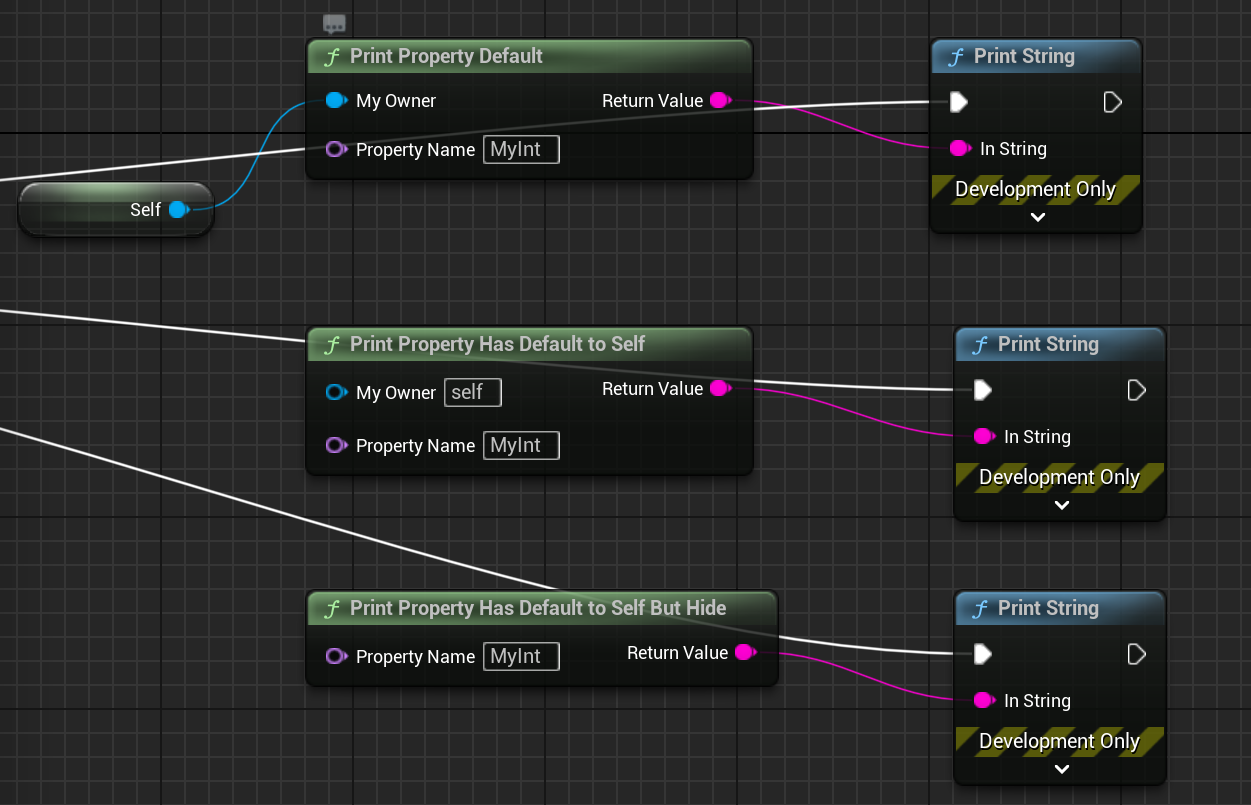Click Return Value pin of Print Property Has Default to Self

[719, 389]
